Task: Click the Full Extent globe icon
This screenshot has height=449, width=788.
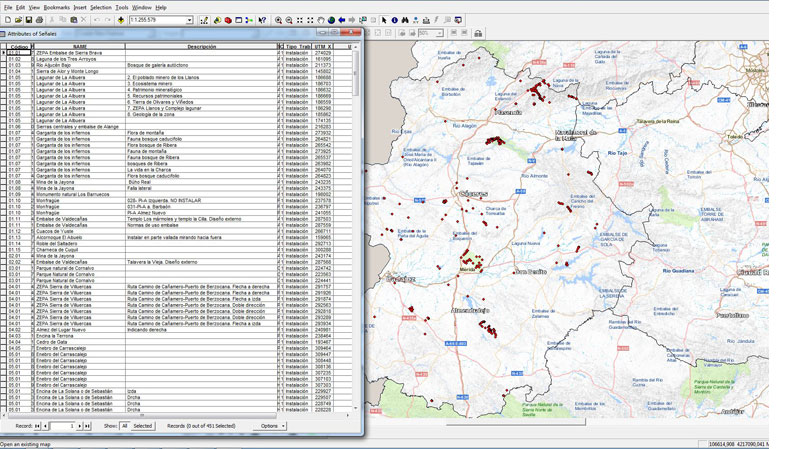Action: [x=331, y=20]
